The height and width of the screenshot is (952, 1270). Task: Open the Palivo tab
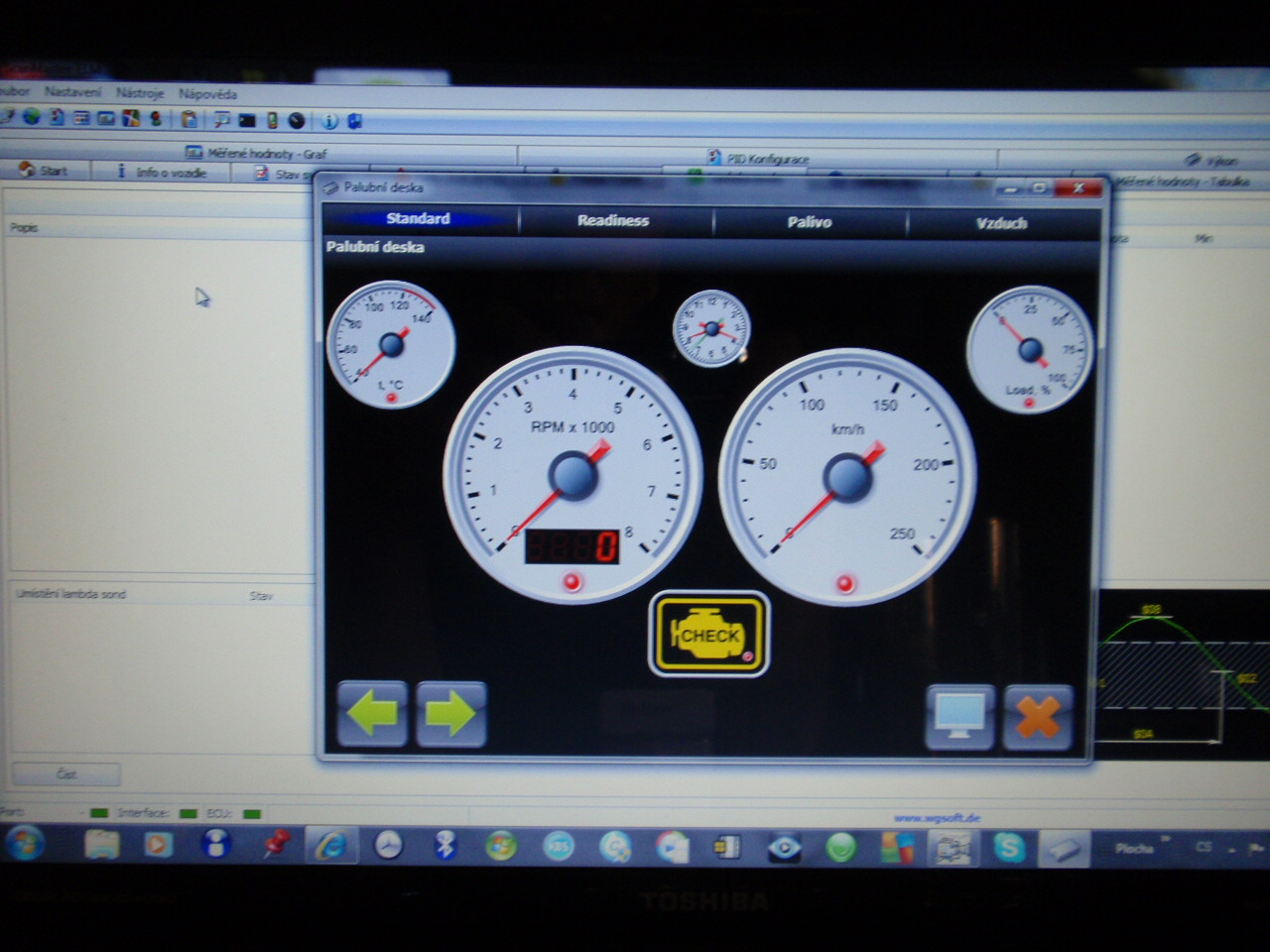click(809, 222)
